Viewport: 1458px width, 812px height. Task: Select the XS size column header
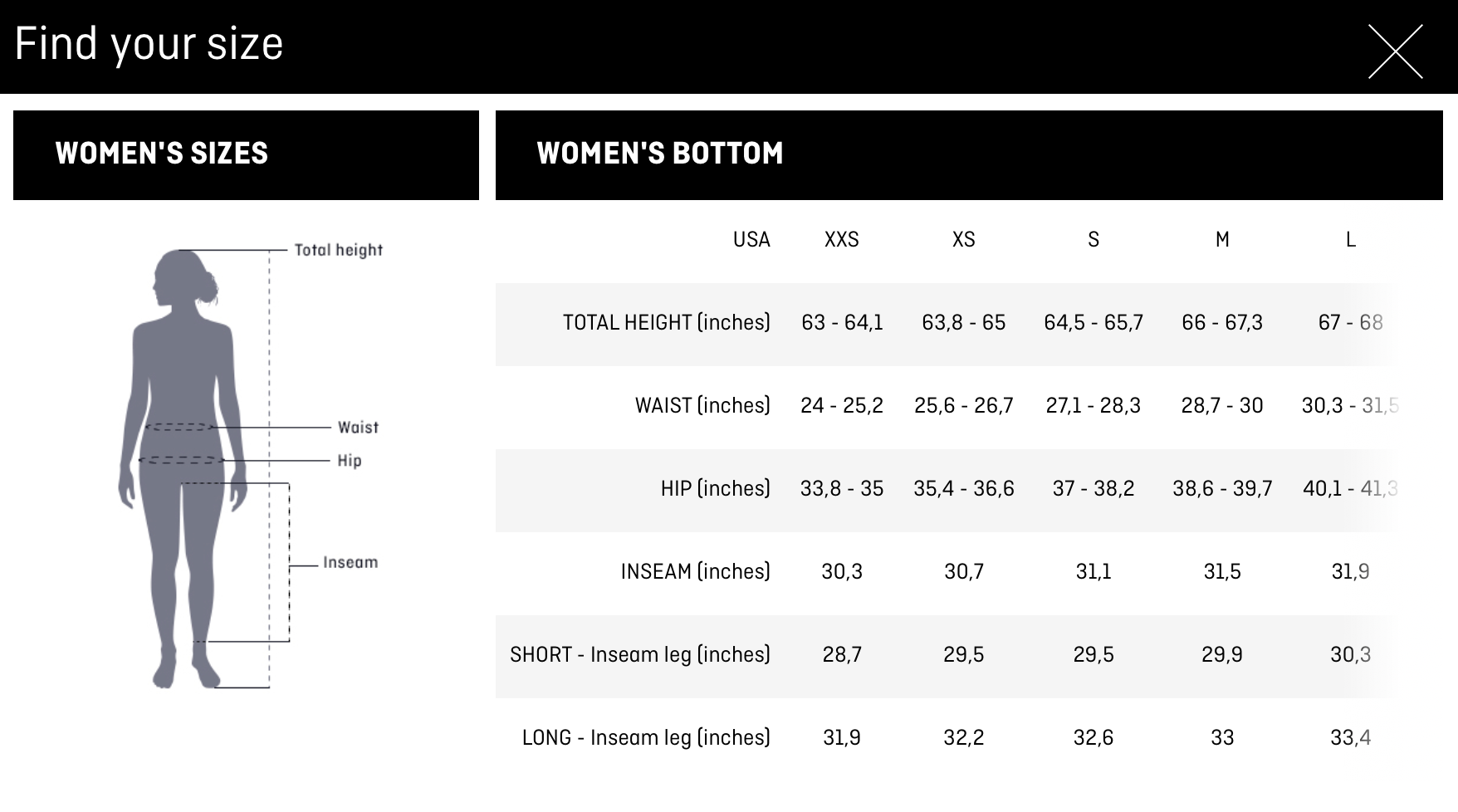click(963, 240)
